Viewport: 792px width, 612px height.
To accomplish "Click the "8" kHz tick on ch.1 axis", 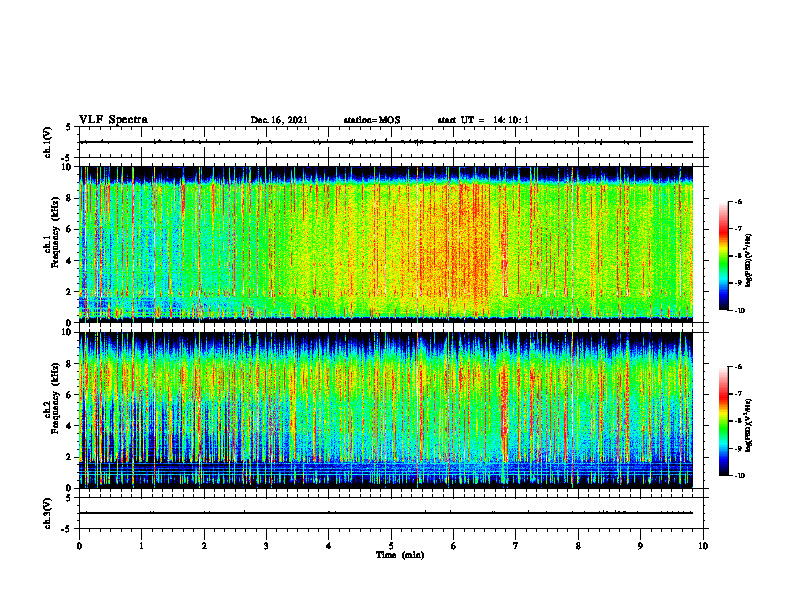I will (70, 198).
